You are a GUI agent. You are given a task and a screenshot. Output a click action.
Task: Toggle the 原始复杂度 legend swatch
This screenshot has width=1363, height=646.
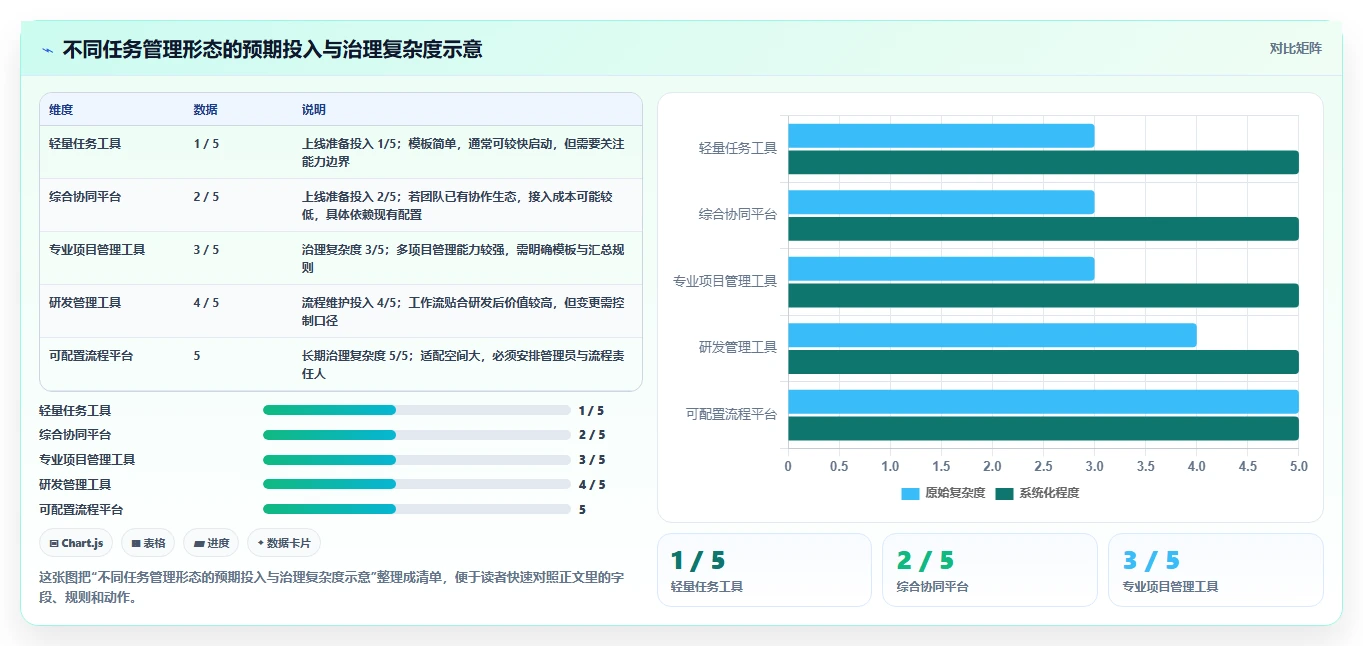click(x=910, y=493)
